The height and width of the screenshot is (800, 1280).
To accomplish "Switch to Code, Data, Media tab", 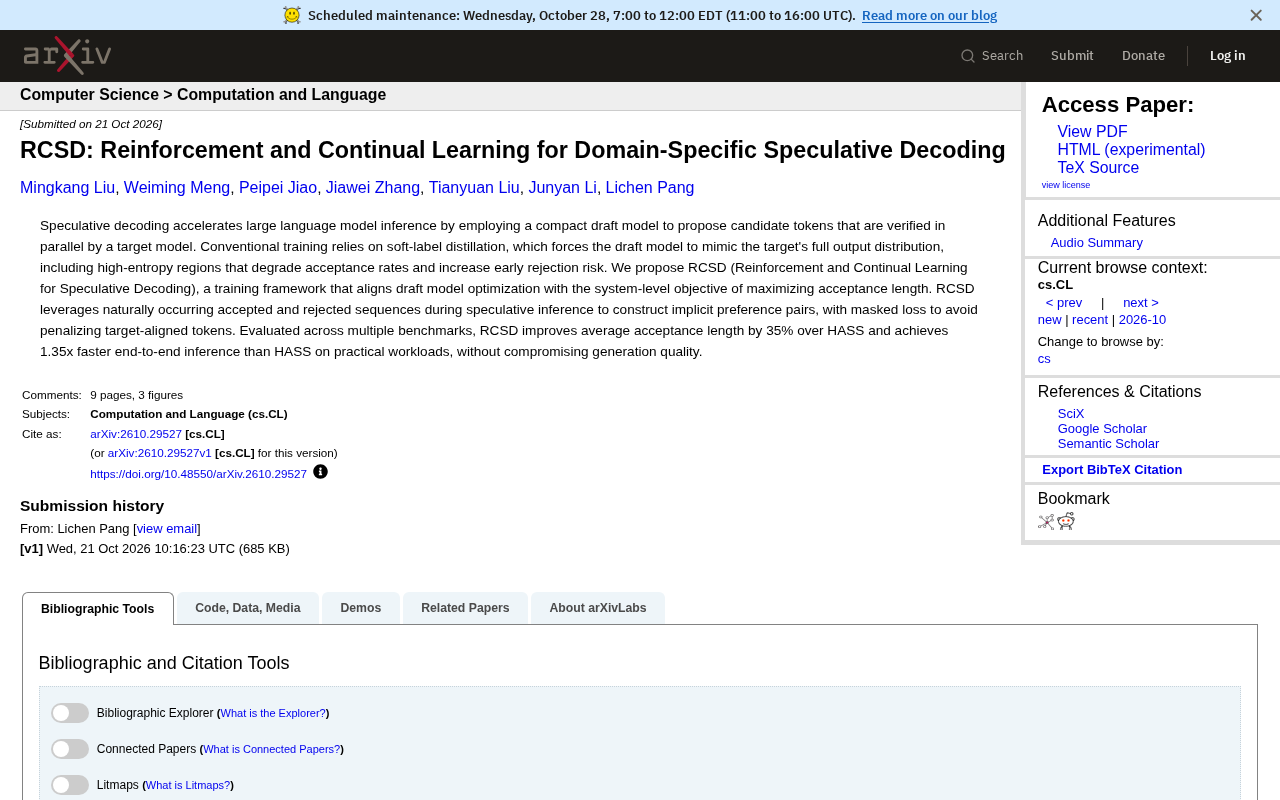I will pos(248,608).
